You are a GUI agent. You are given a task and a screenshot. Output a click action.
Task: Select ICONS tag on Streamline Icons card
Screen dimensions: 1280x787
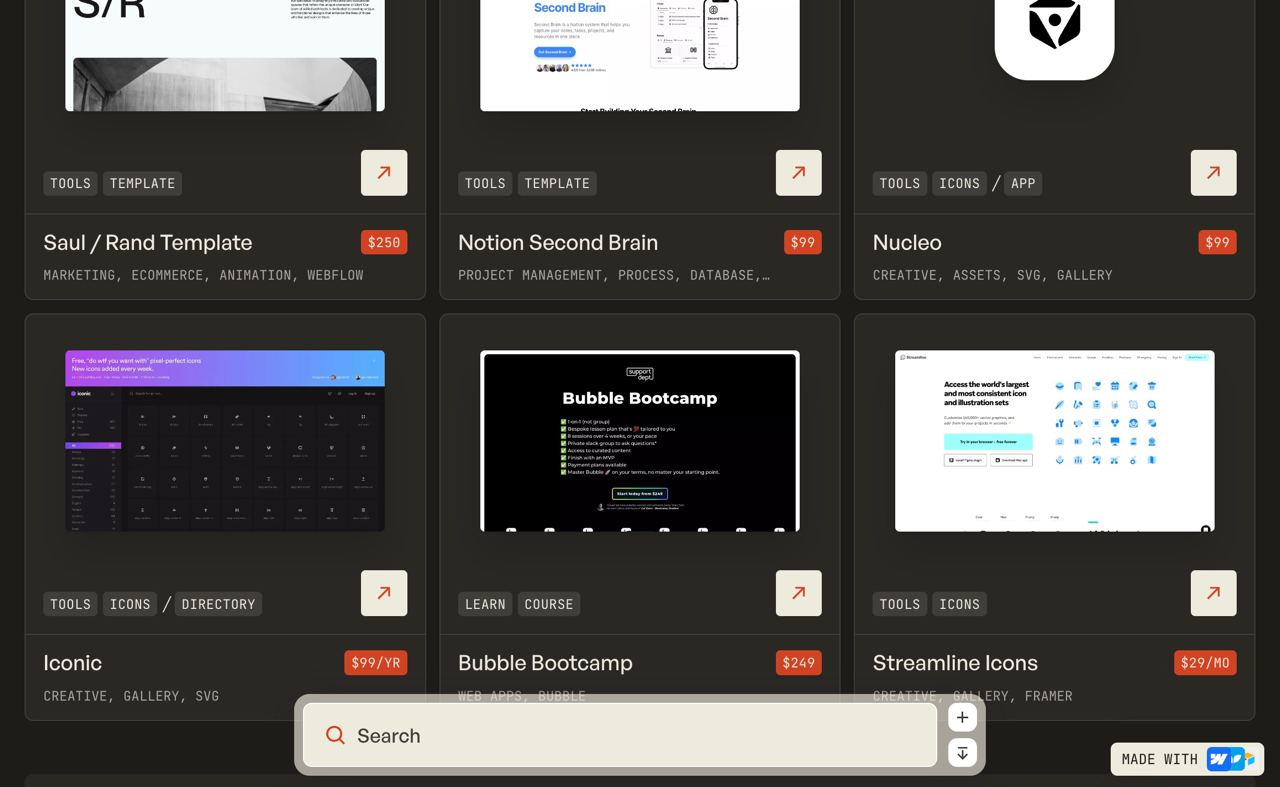[960, 604]
